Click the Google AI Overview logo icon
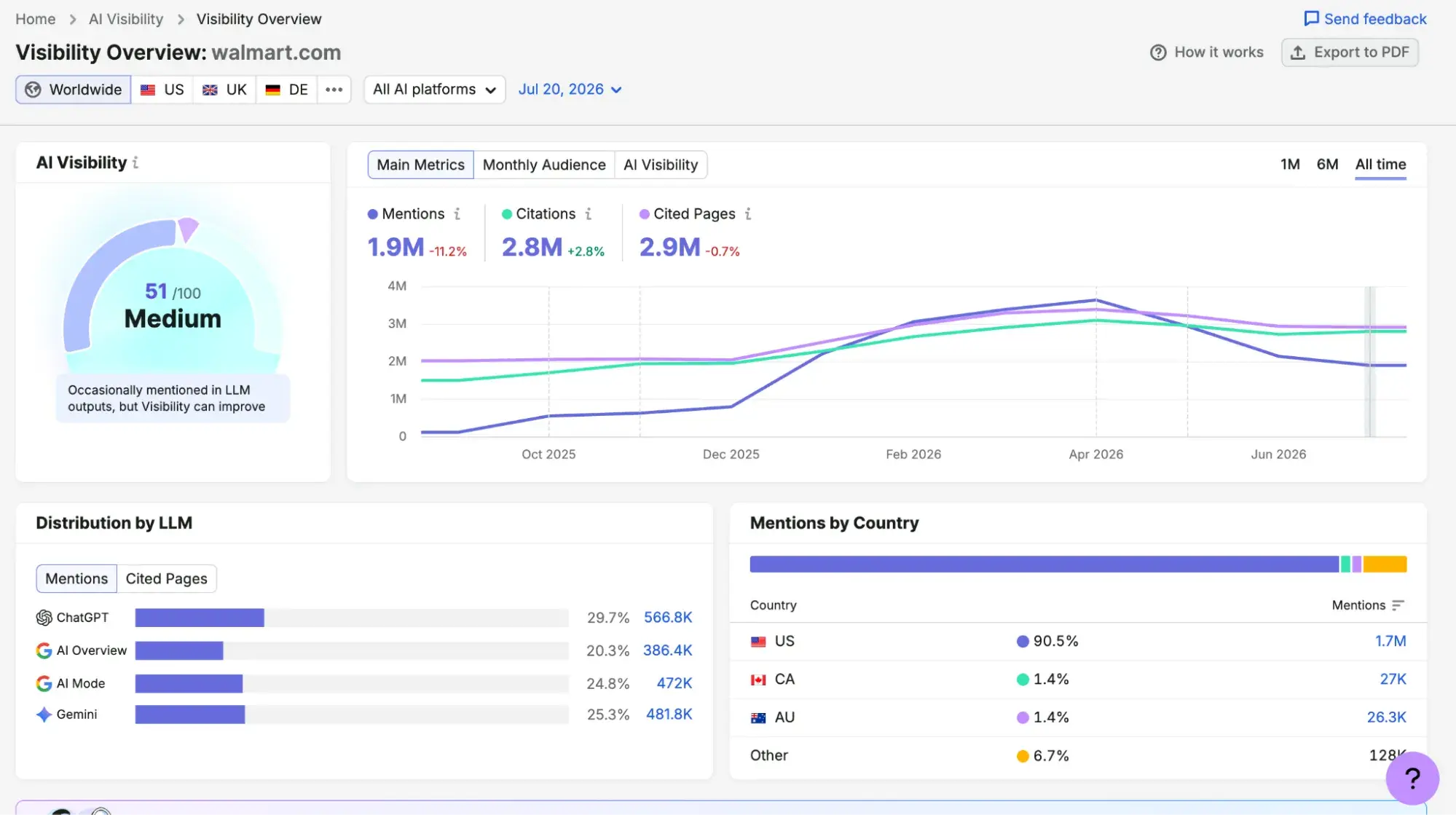The image size is (1456, 815). coord(44,650)
